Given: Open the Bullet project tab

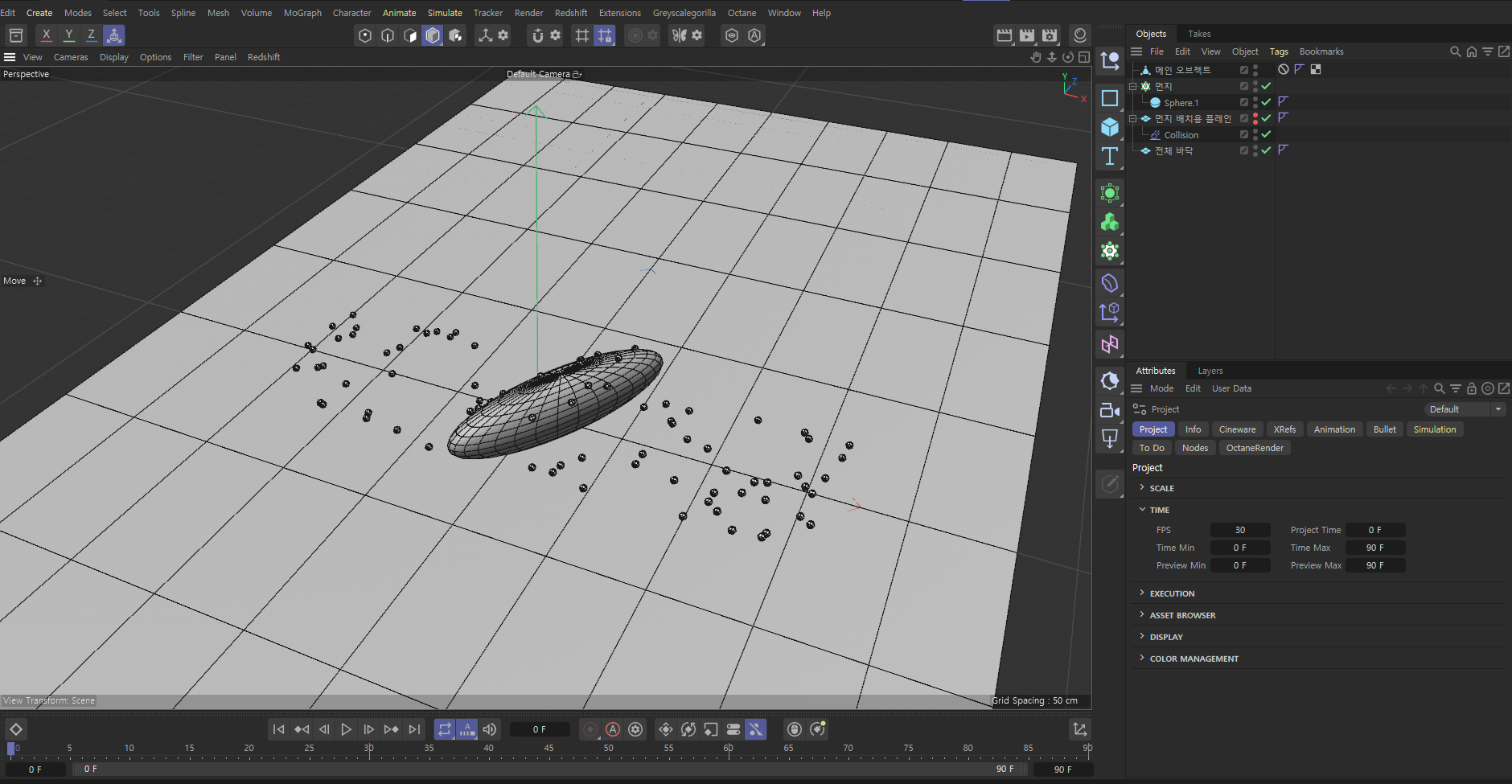Looking at the screenshot, I should 1384,429.
